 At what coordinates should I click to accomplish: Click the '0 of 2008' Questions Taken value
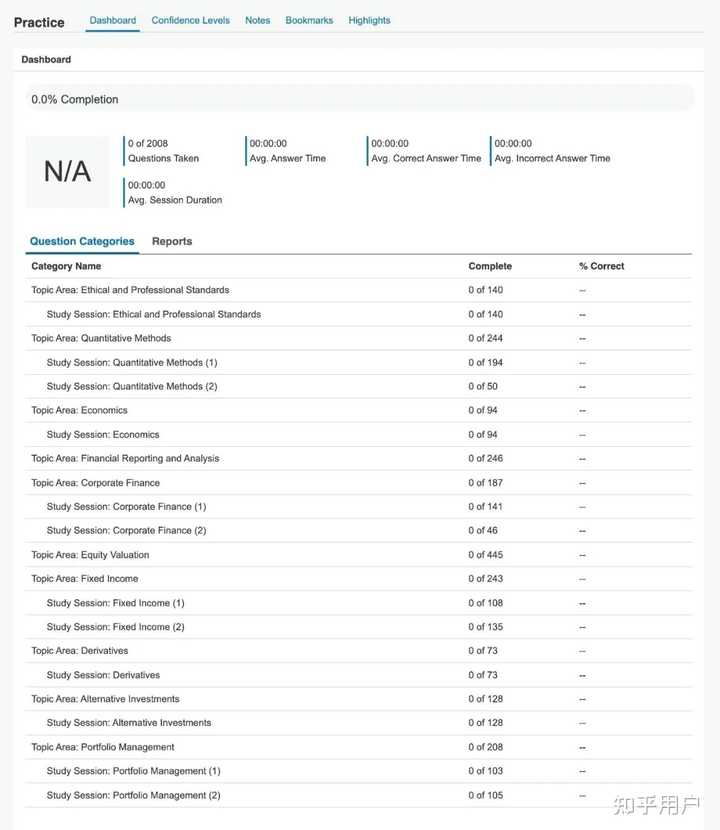(x=148, y=143)
